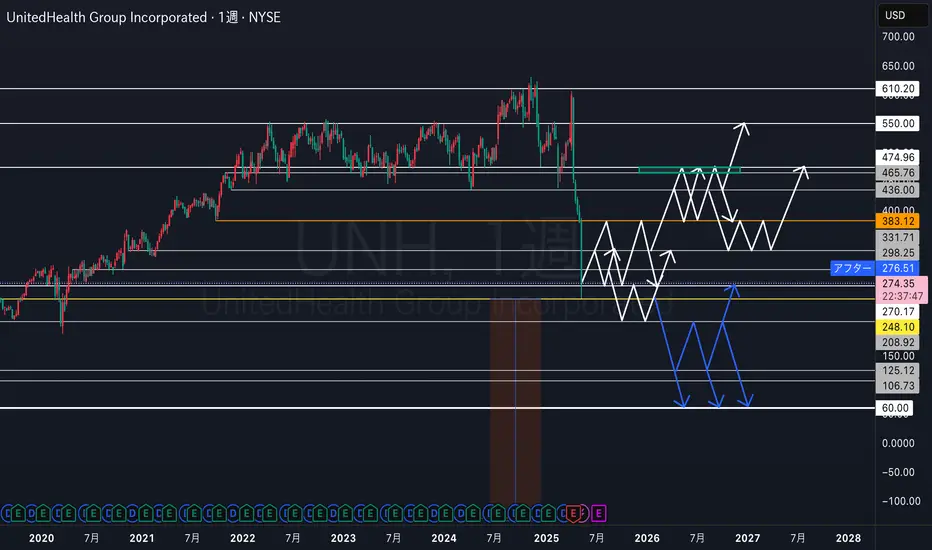Click the 2023 label on time axis
This screenshot has height=550, width=932.
point(343,538)
